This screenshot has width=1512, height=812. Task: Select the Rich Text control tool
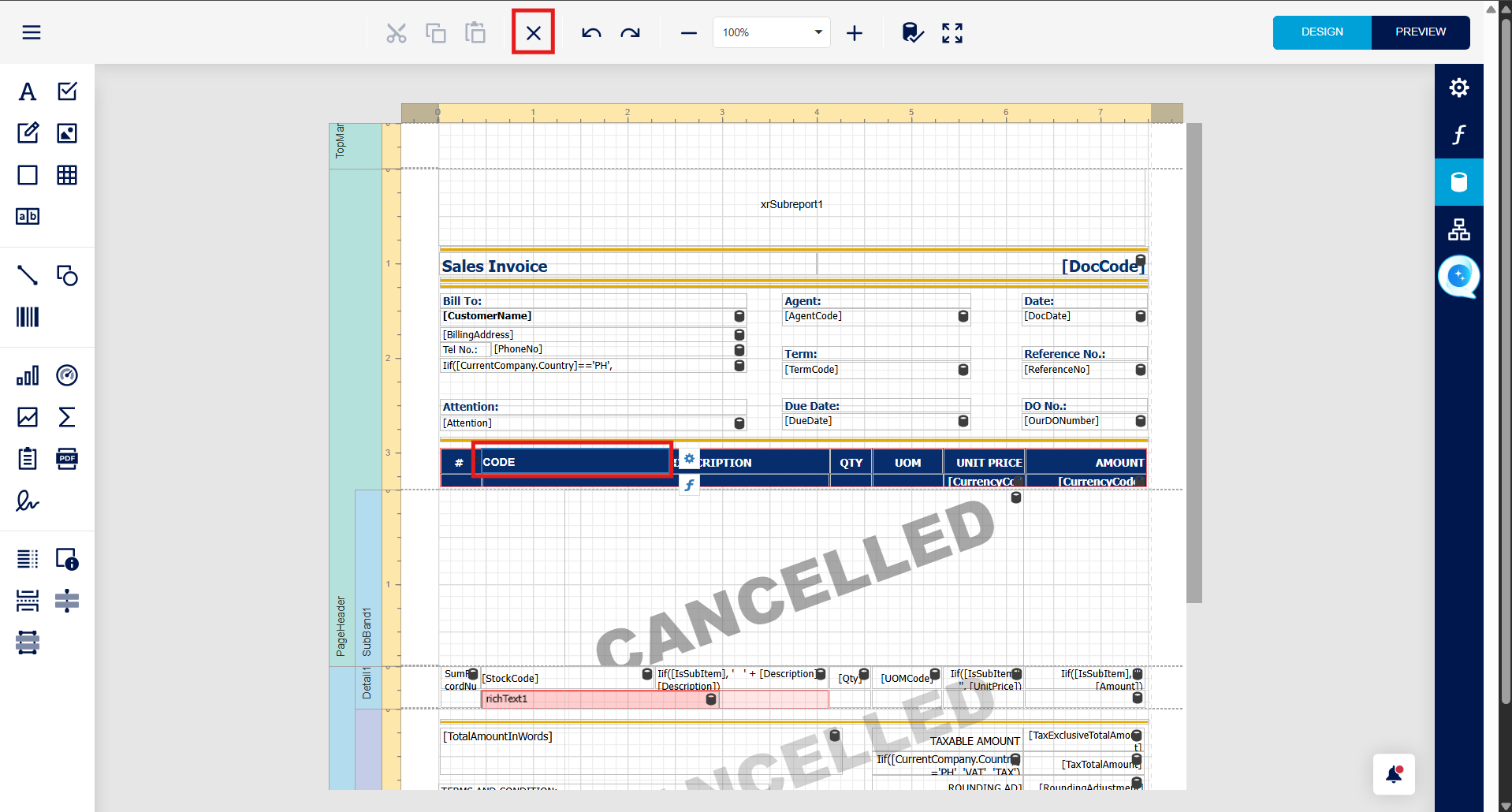(x=28, y=133)
